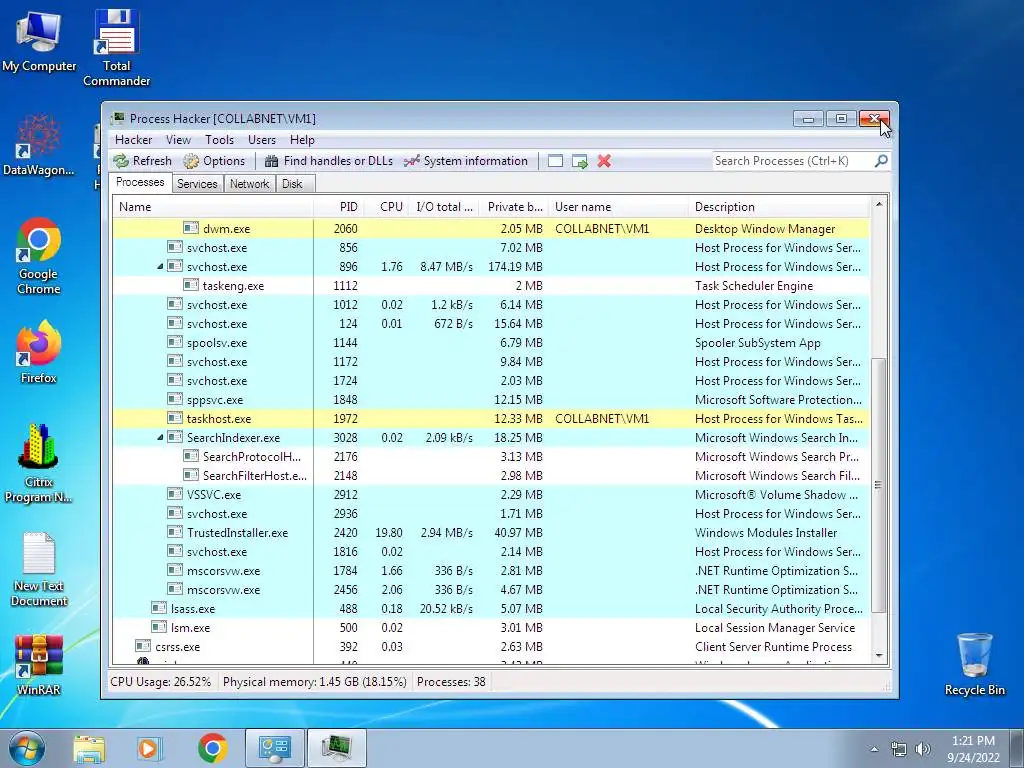Collapse the svchost.exe PID 896 tree

tap(160, 267)
